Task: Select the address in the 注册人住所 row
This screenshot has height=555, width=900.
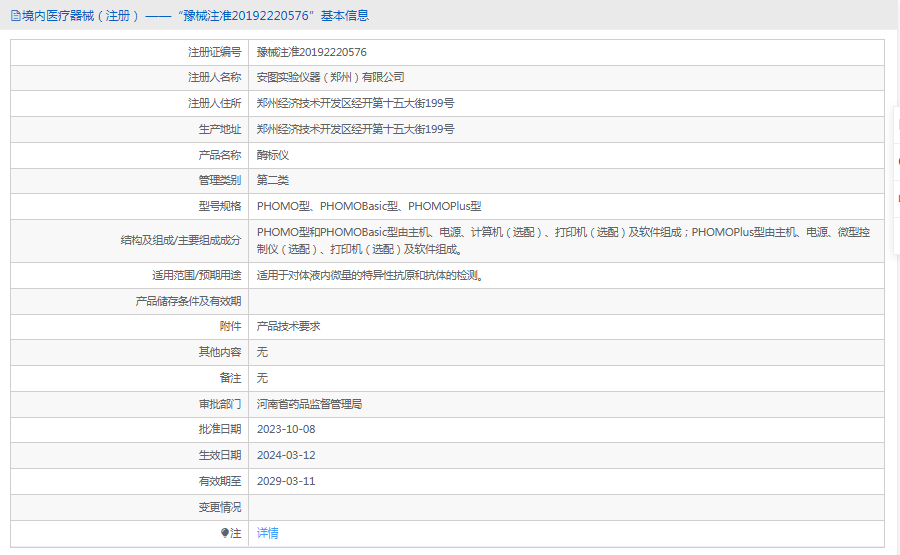Action: tap(355, 103)
